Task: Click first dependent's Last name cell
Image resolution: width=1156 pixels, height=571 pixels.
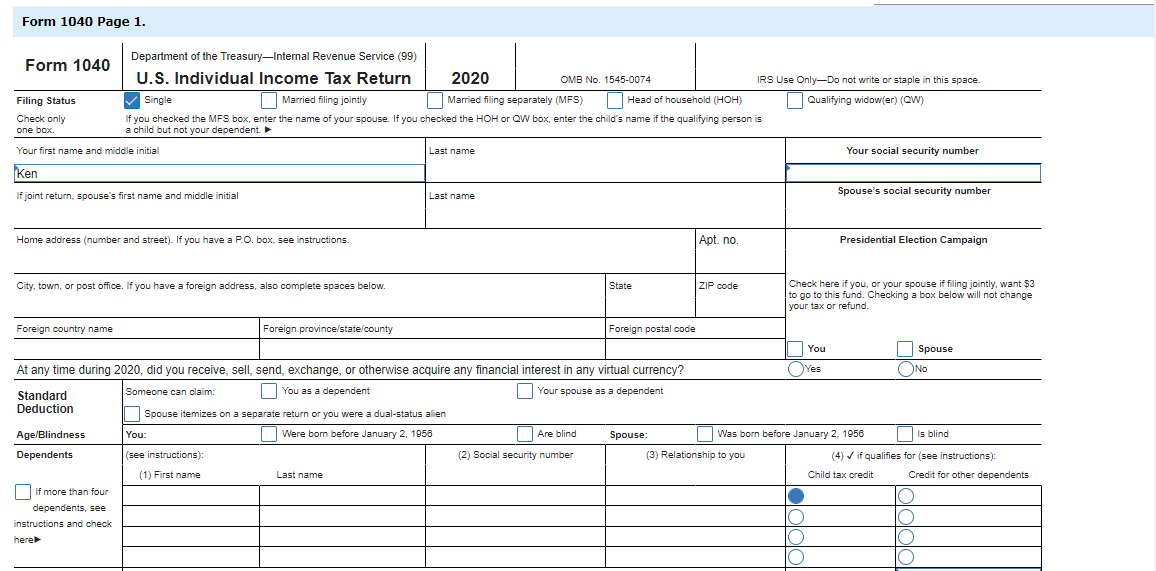Action: (343, 496)
